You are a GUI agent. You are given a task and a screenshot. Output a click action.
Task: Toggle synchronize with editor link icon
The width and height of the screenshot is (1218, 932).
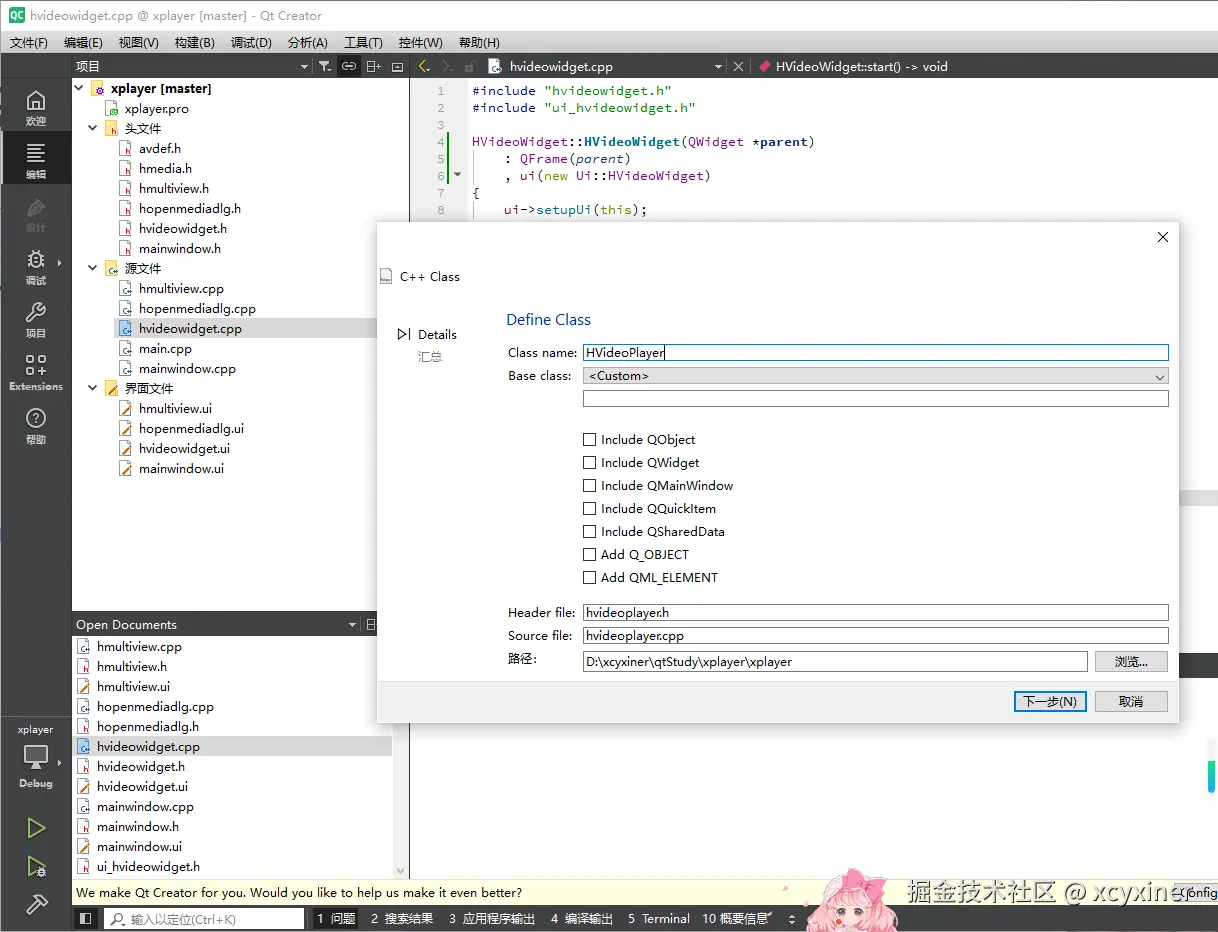pyautogui.click(x=348, y=66)
